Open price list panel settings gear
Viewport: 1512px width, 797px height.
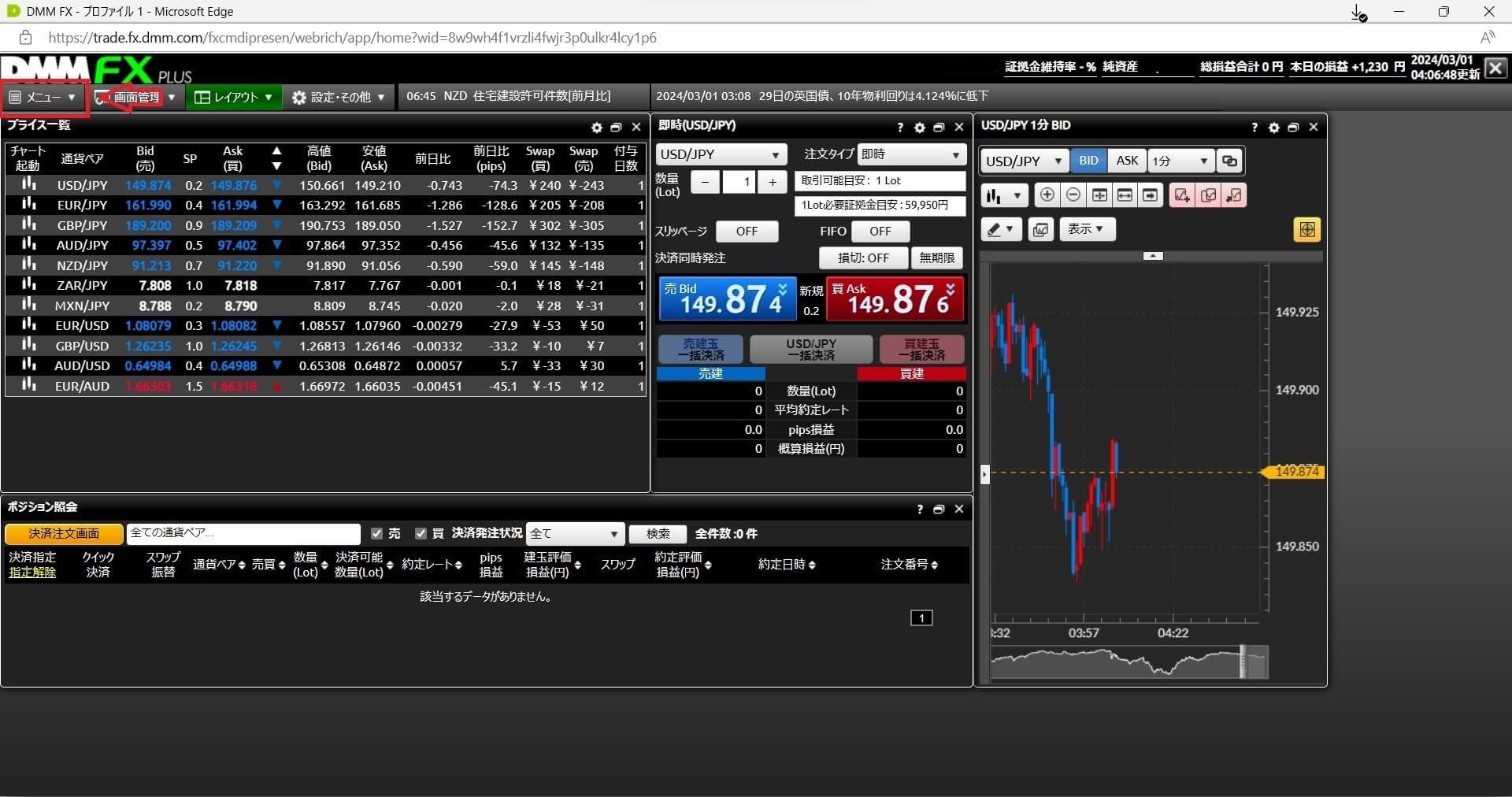click(596, 128)
